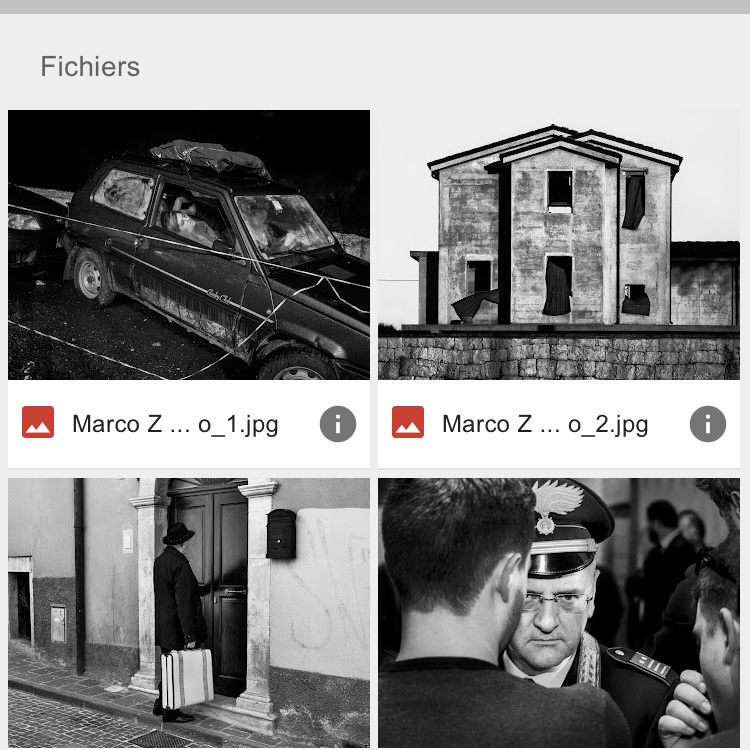The width and height of the screenshot is (750, 750).
Task: Click the o_1.jpg file card footer
Action: click(189, 424)
